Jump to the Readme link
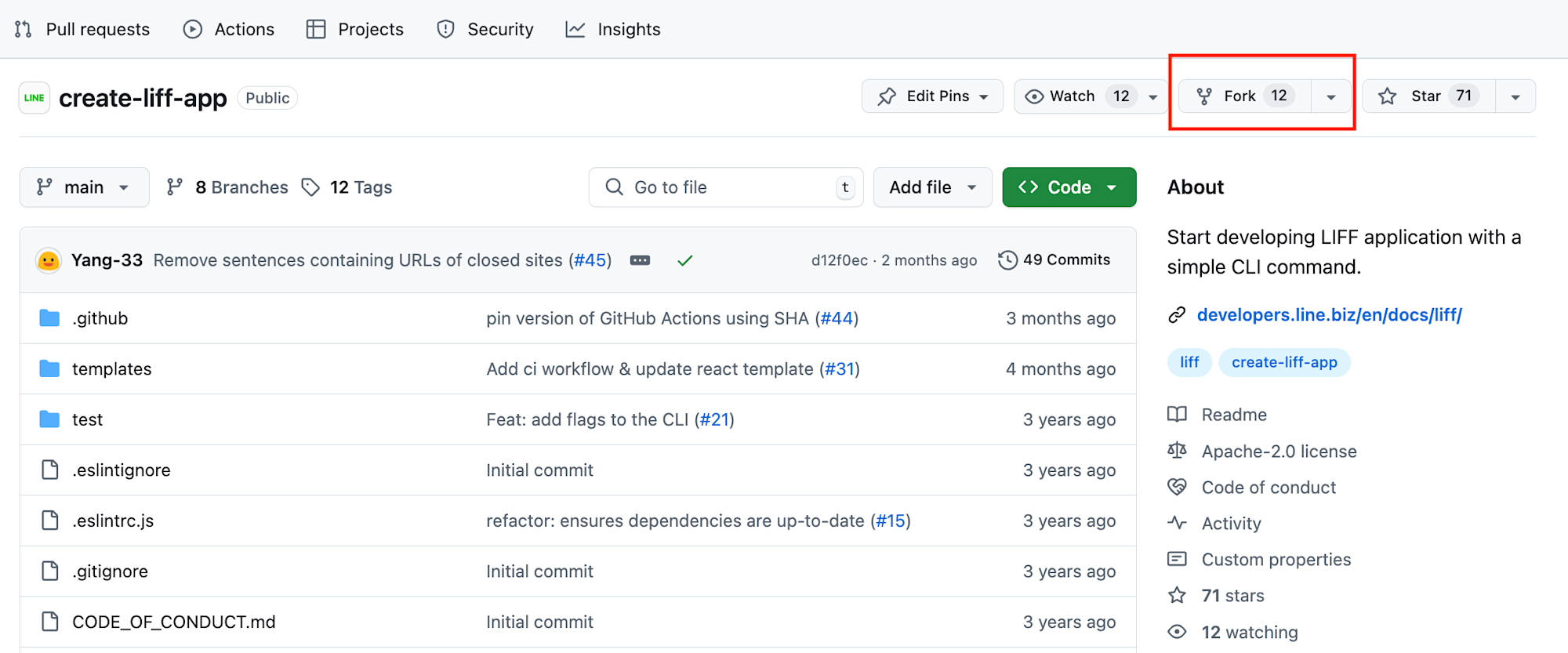The height and width of the screenshot is (653, 1568). pyautogui.click(x=1234, y=415)
